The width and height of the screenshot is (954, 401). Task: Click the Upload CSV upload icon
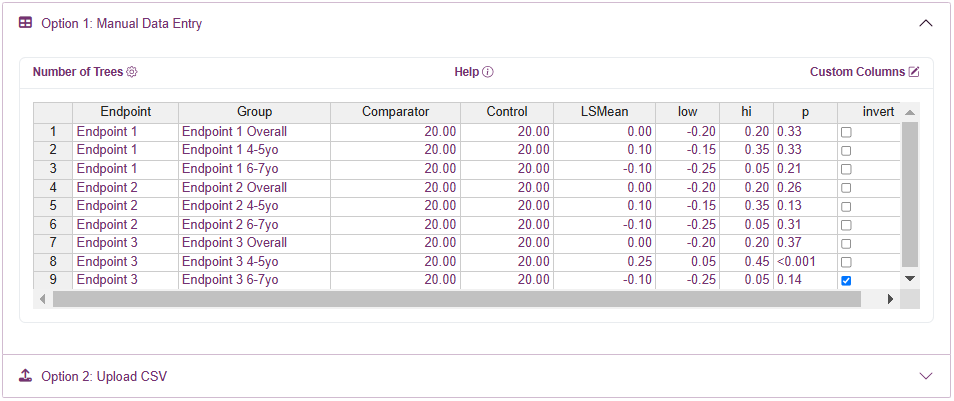[25, 375]
